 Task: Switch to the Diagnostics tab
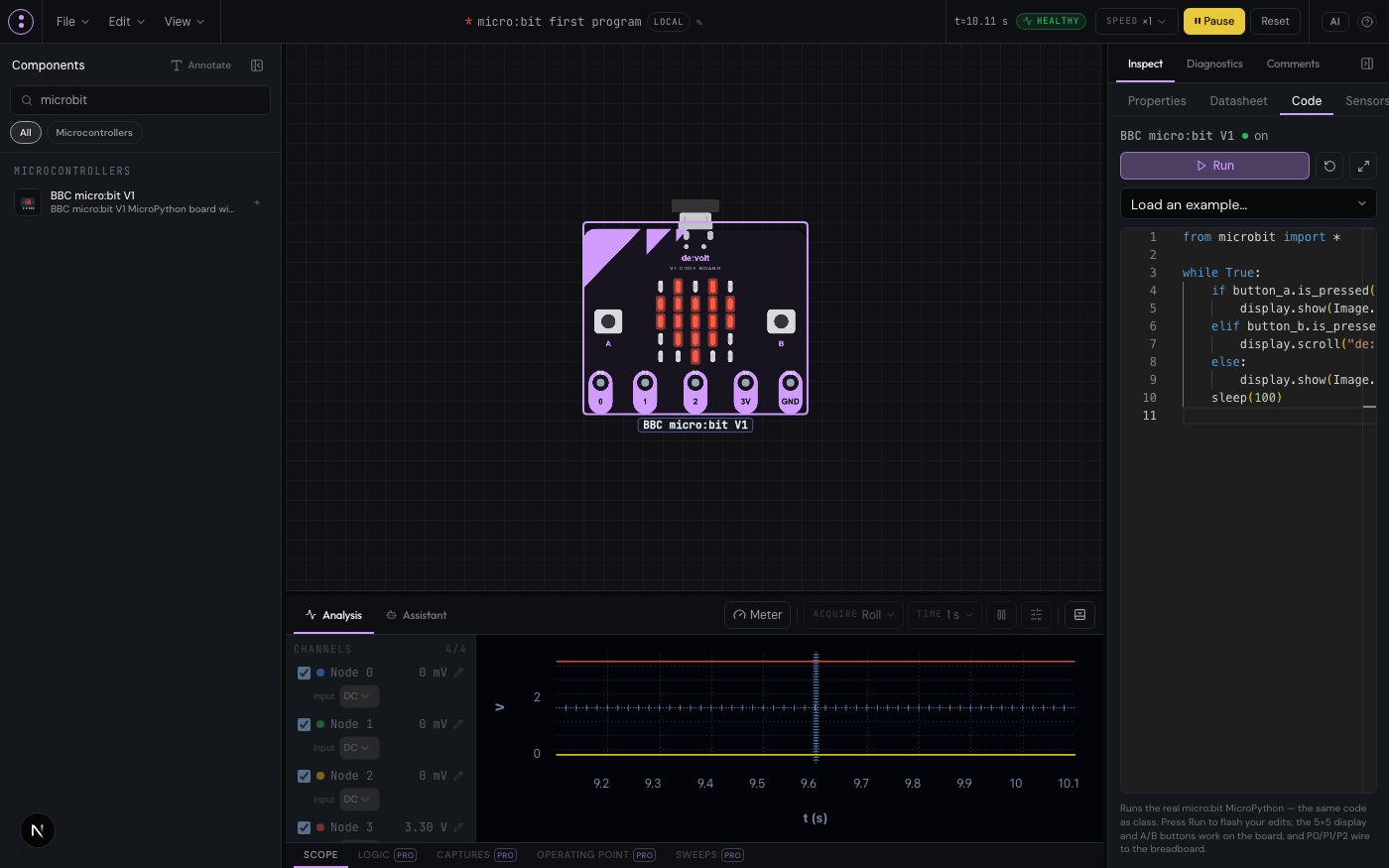pyautogui.click(x=1214, y=63)
